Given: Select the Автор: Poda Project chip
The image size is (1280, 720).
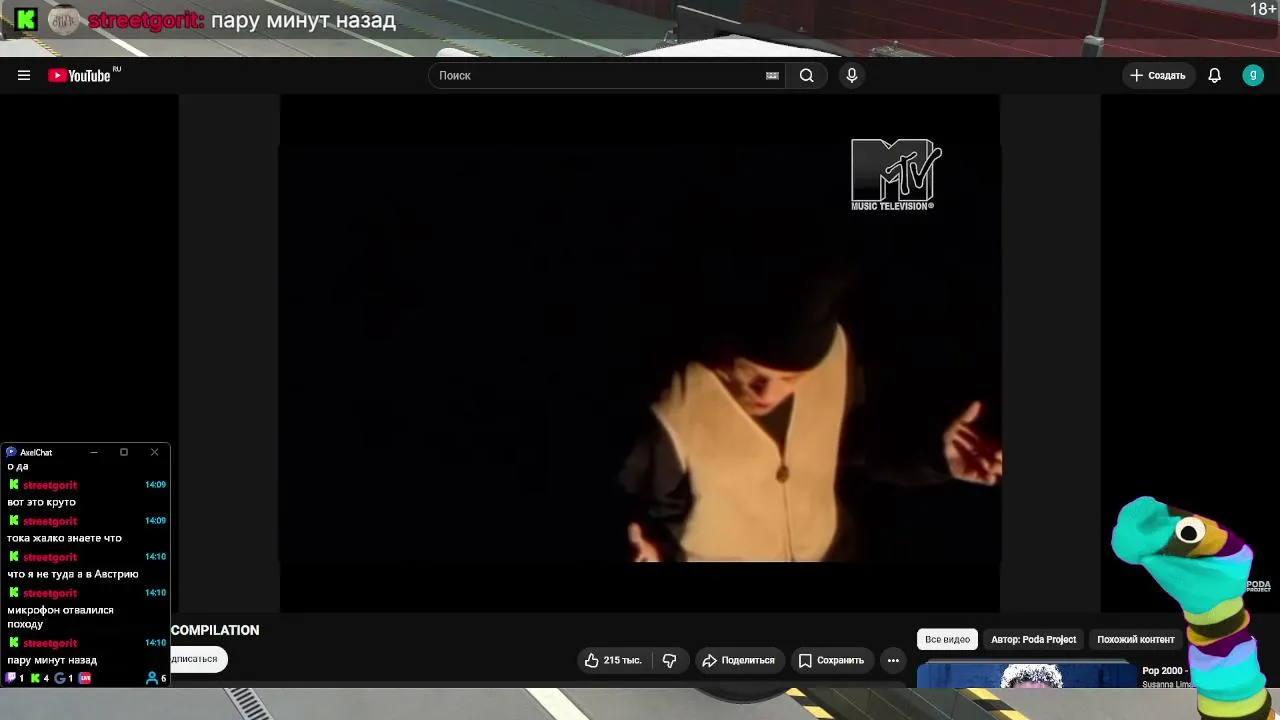Looking at the screenshot, I should click(x=1033, y=639).
